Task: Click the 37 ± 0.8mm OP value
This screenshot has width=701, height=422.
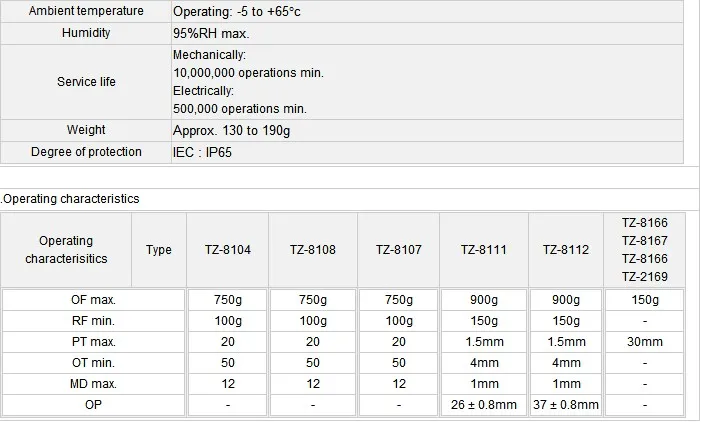Action: coord(566,405)
